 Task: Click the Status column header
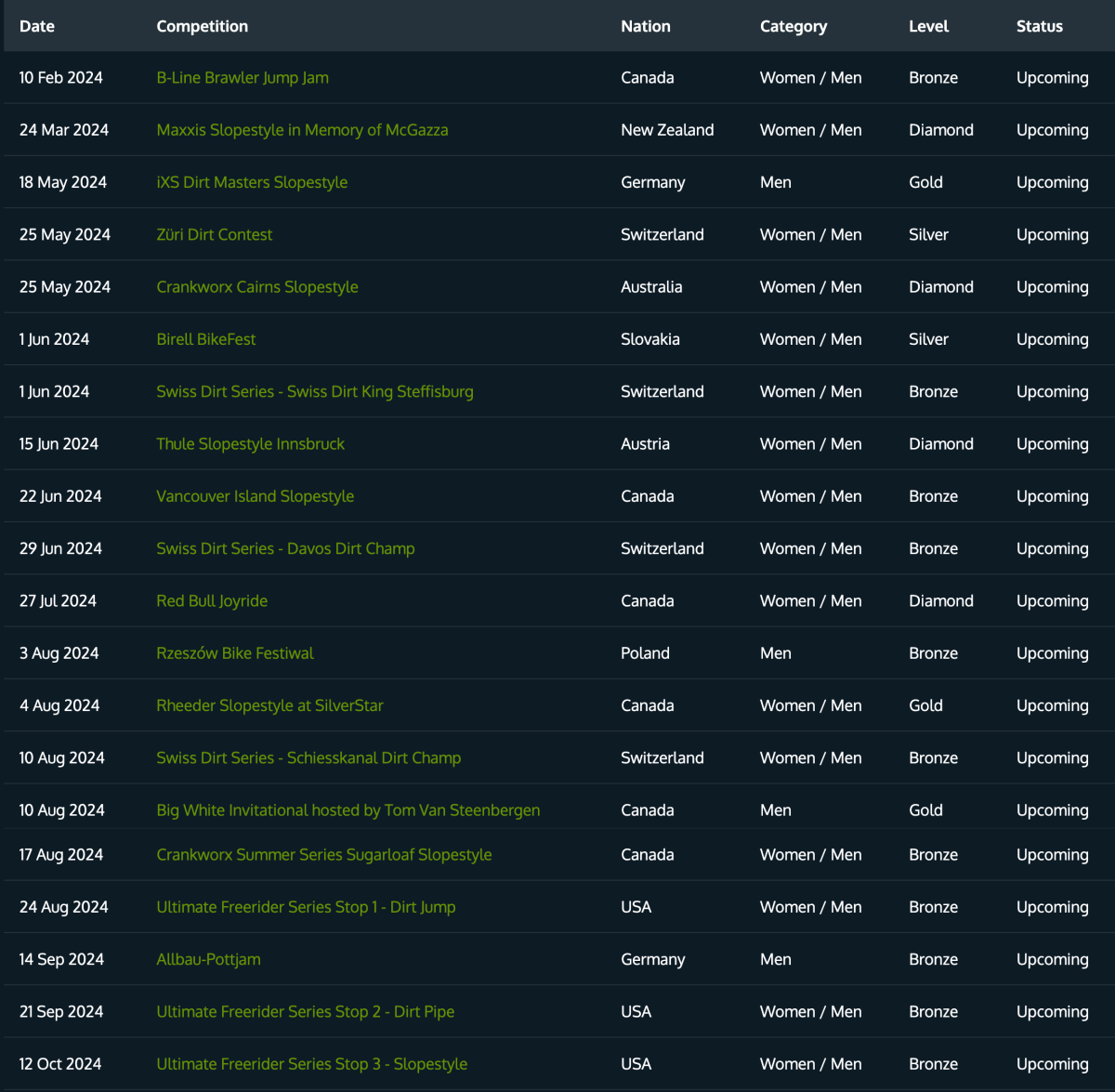(1039, 26)
